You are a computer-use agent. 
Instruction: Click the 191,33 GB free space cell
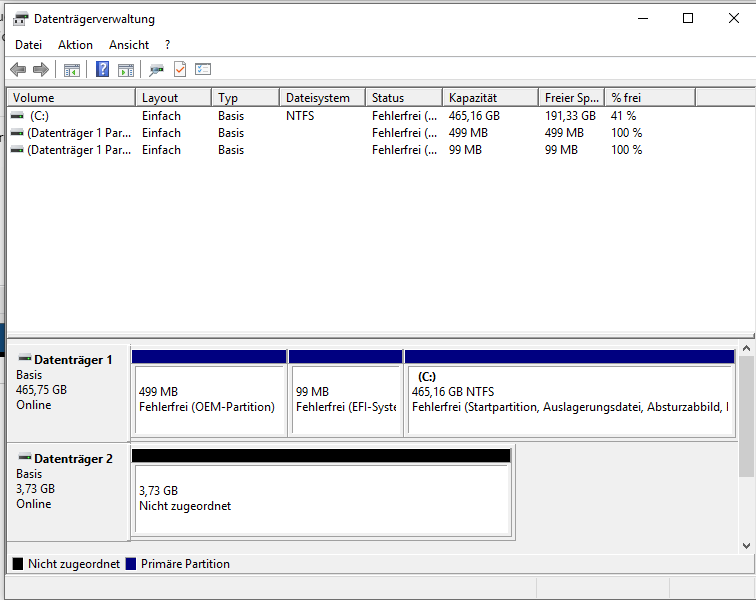(570, 116)
